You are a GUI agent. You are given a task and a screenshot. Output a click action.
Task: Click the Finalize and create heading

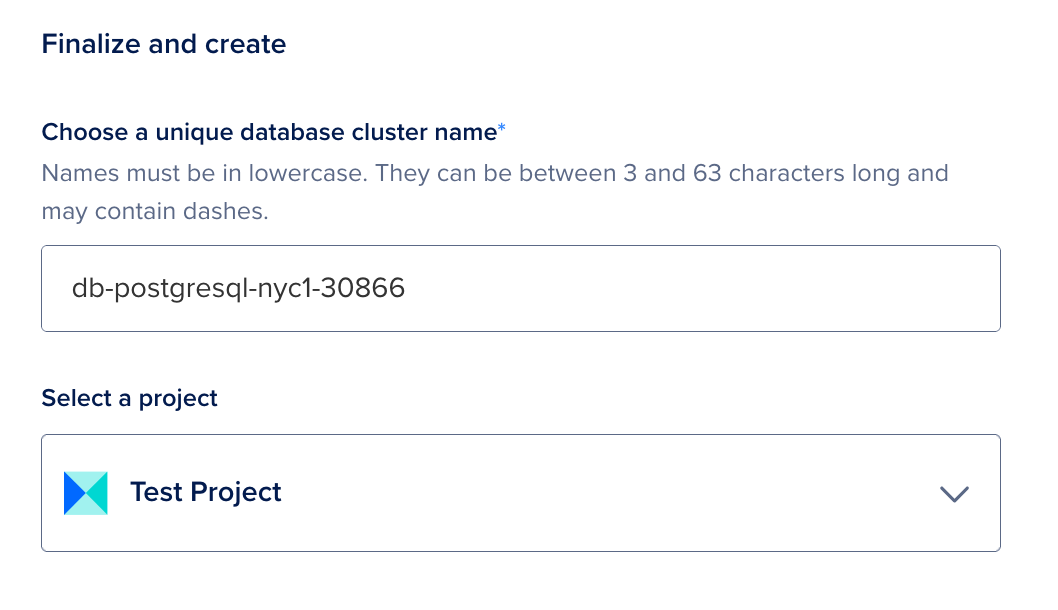pyautogui.click(x=164, y=44)
